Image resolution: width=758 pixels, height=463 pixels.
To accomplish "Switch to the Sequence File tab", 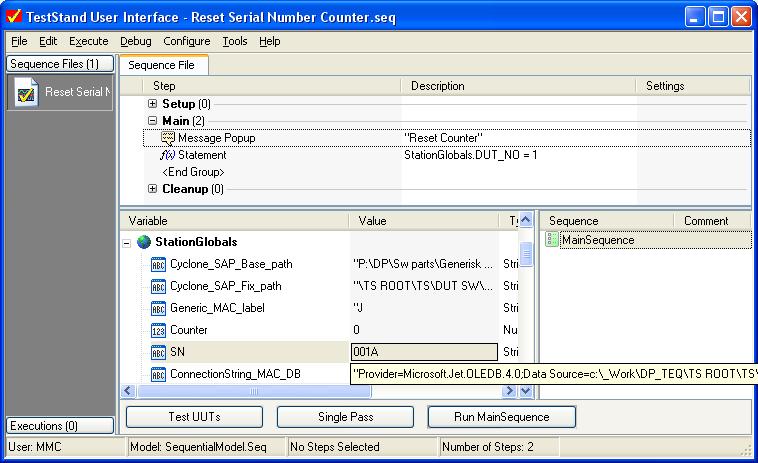I will 163,65.
